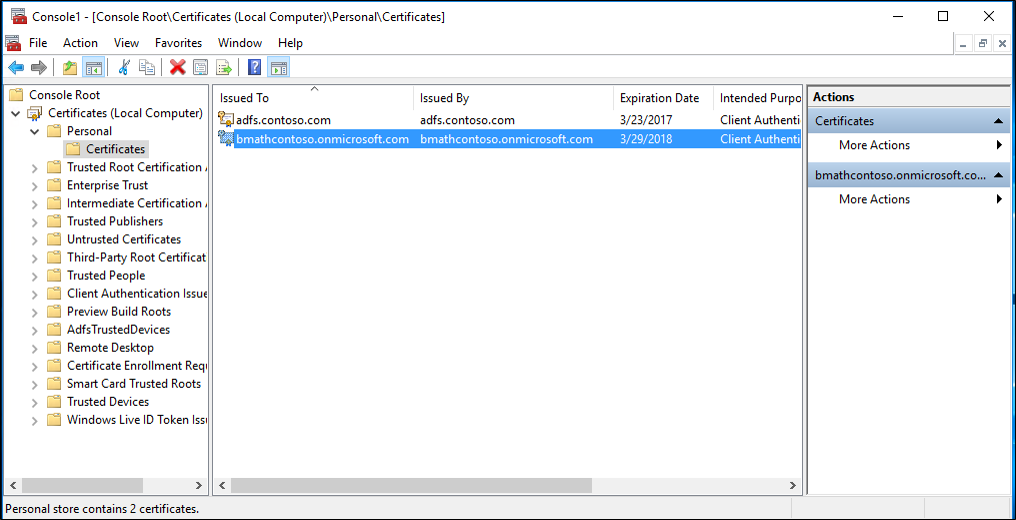Click the AdfsTrustedDevices folder icon
1016x520 pixels.
(x=54, y=330)
